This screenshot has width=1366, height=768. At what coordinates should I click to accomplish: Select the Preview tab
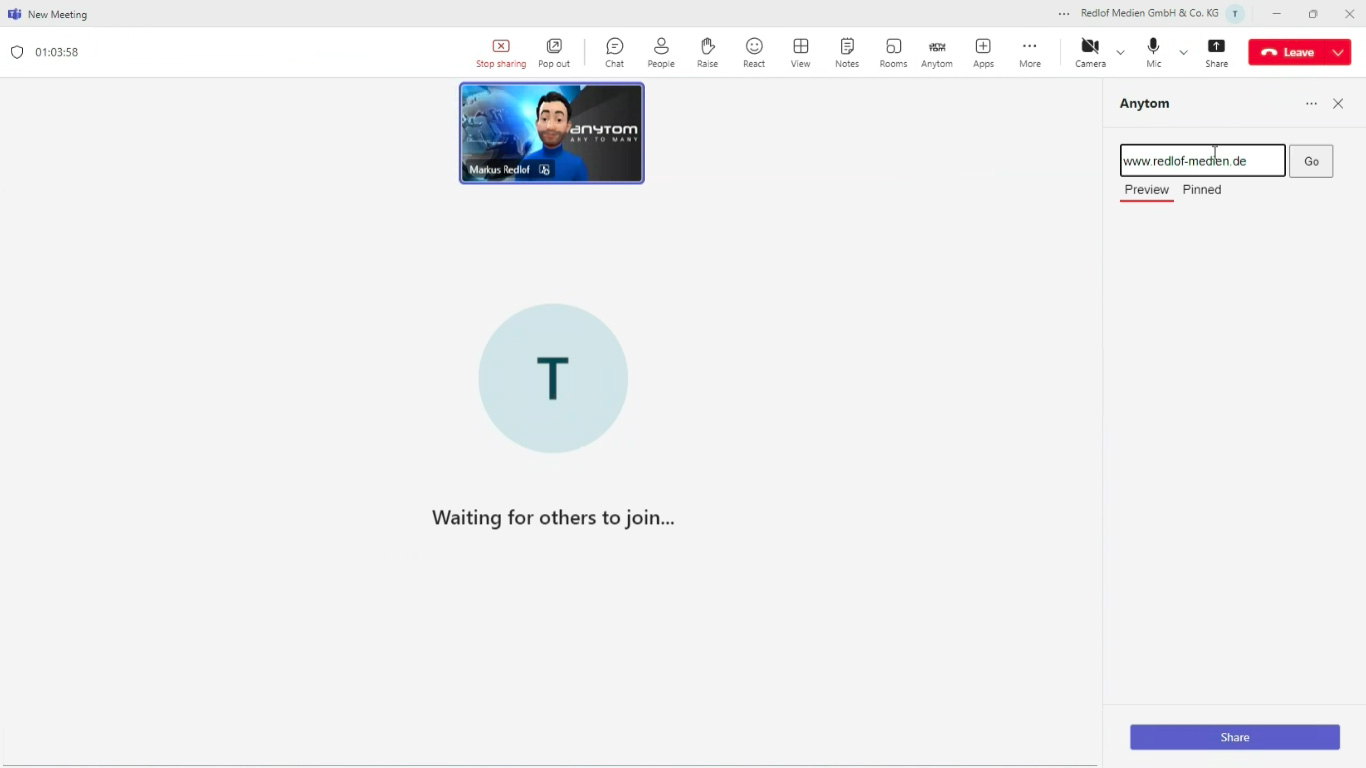1146,190
